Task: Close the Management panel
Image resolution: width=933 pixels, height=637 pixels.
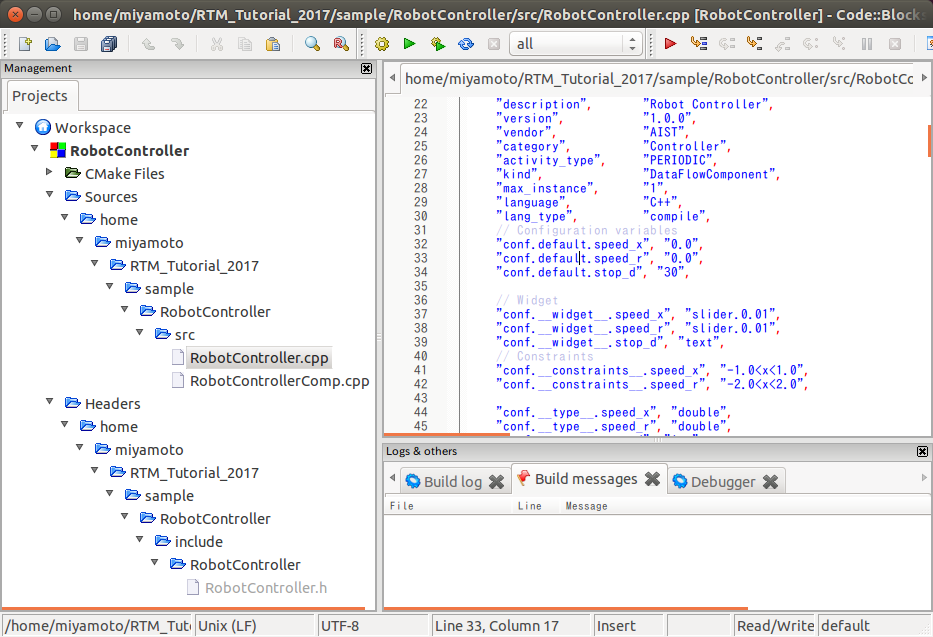Action: pyautogui.click(x=366, y=69)
